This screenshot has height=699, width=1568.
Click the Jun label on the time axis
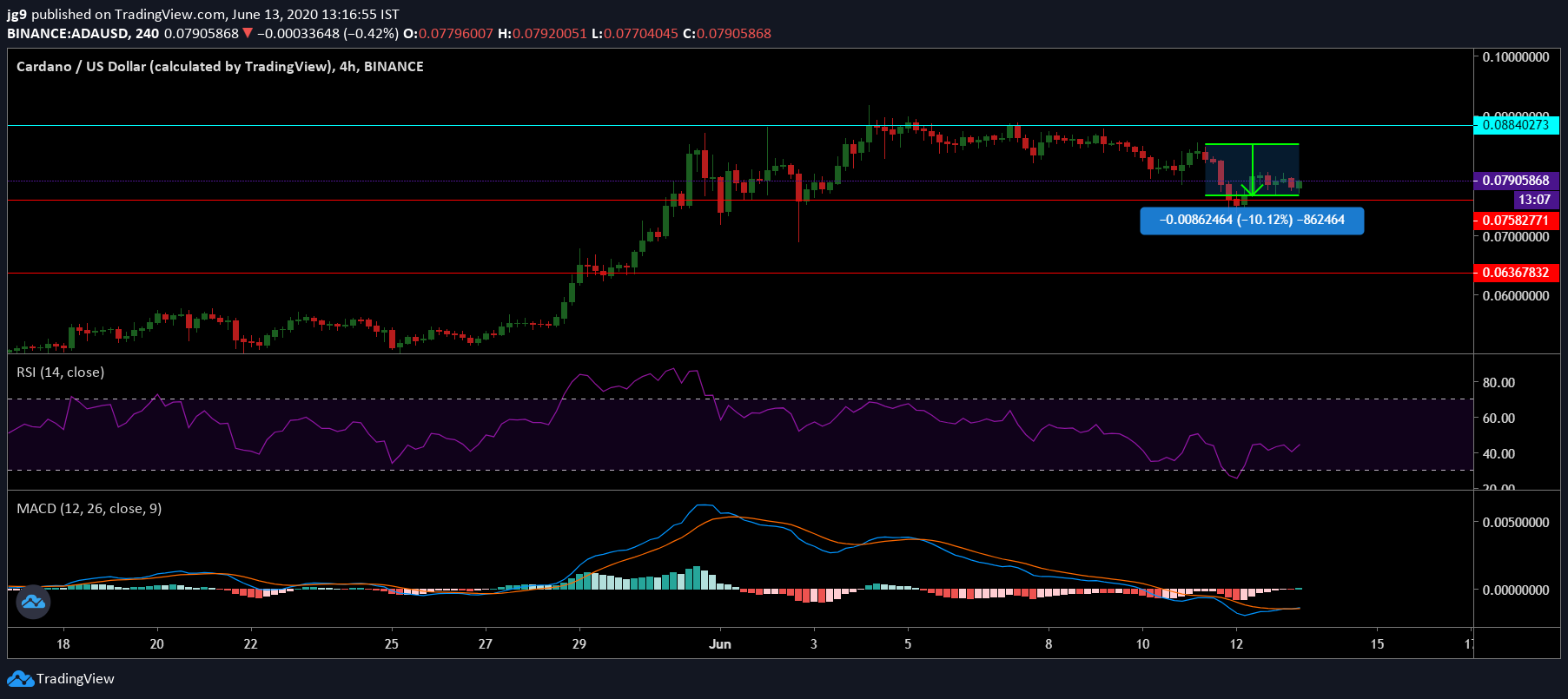tap(720, 644)
